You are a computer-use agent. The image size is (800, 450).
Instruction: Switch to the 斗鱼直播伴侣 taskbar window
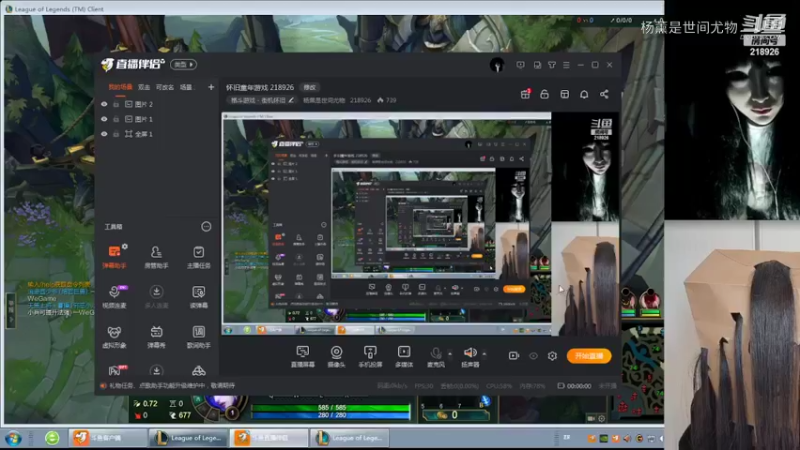(269, 438)
